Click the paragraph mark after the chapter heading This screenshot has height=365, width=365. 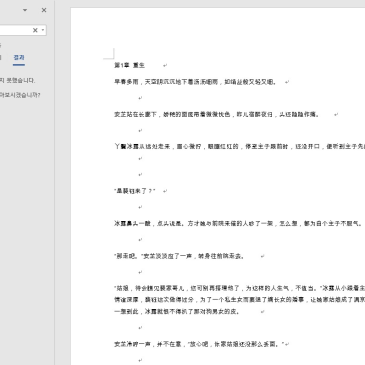(165, 66)
